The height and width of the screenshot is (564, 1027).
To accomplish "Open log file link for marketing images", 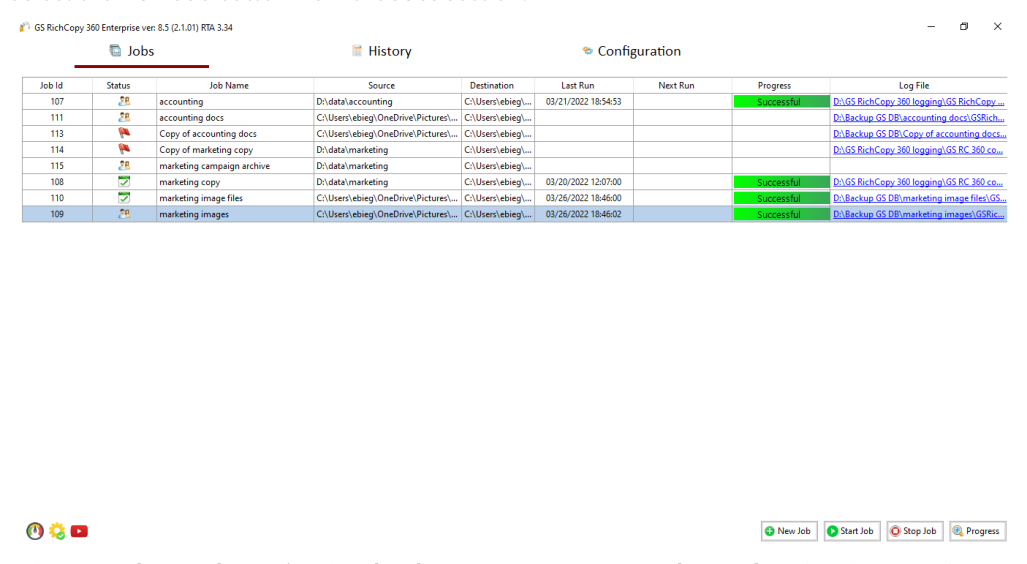I will [919, 214].
